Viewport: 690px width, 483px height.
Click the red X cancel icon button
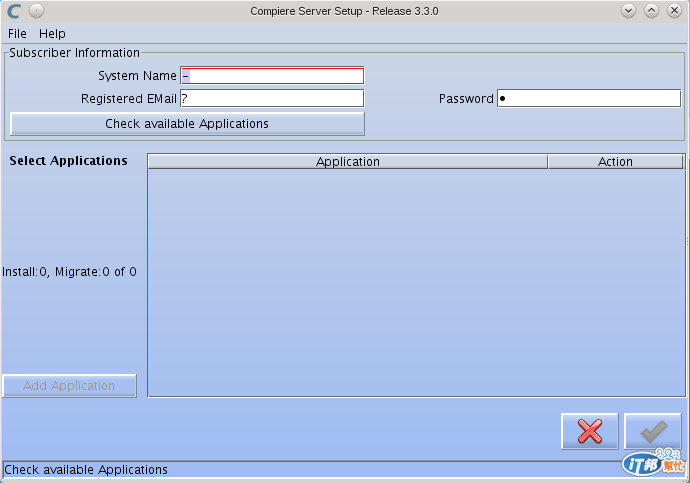(590, 431)
